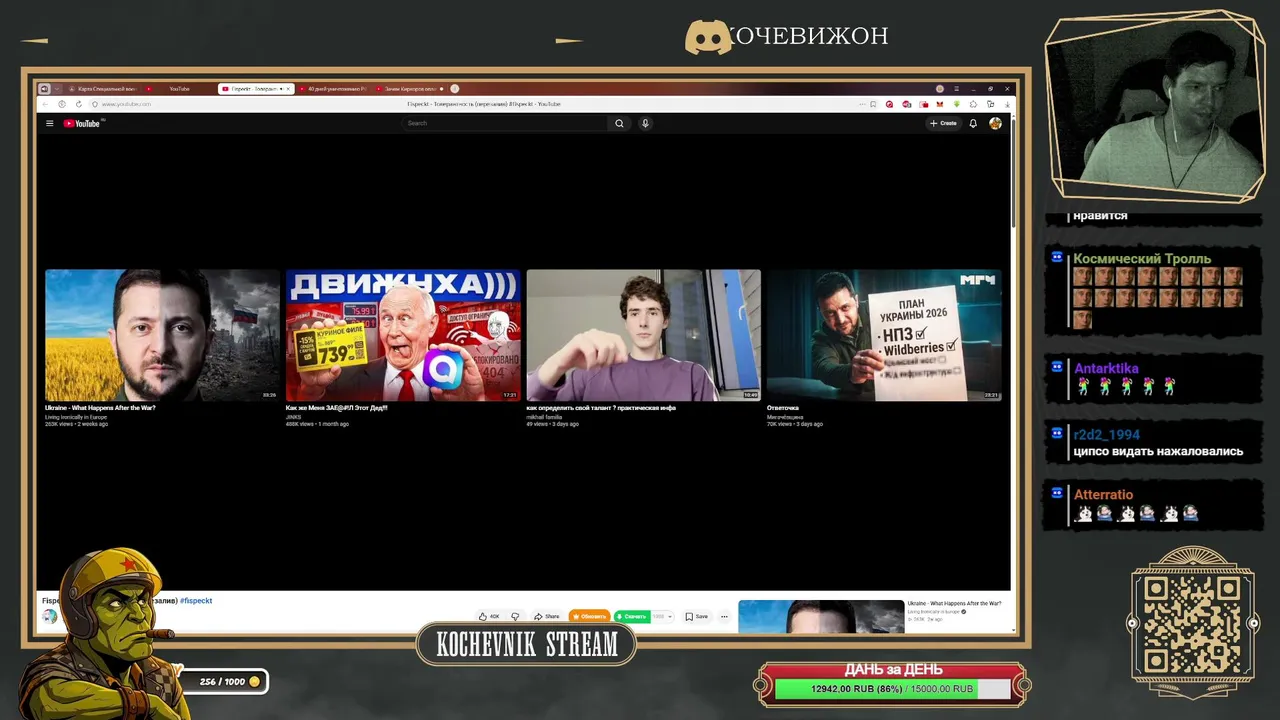Click the Share button below the video
Viewport: 1280px width, 720px height.
[x=547, y=616]
